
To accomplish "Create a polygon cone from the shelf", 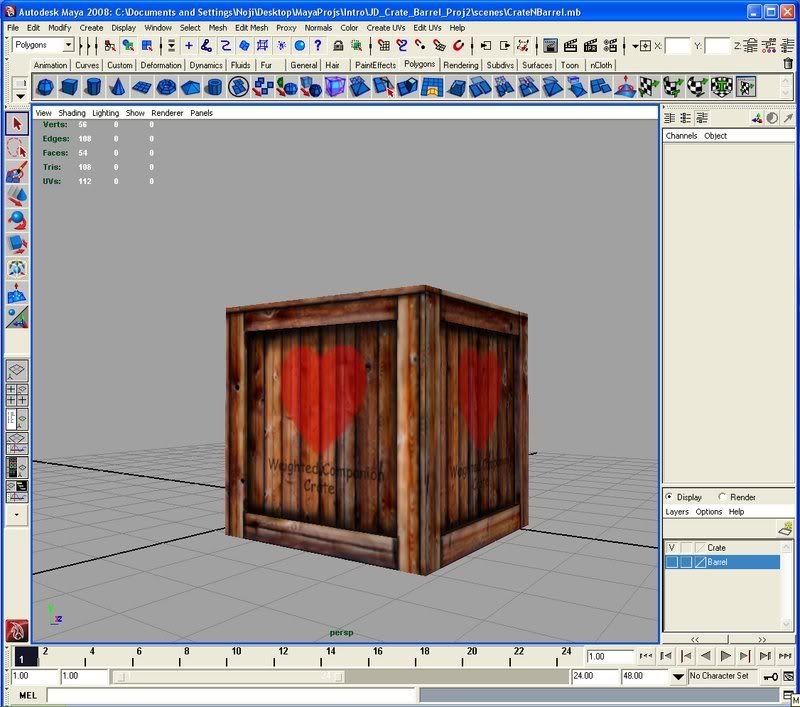I will [118, 87].
